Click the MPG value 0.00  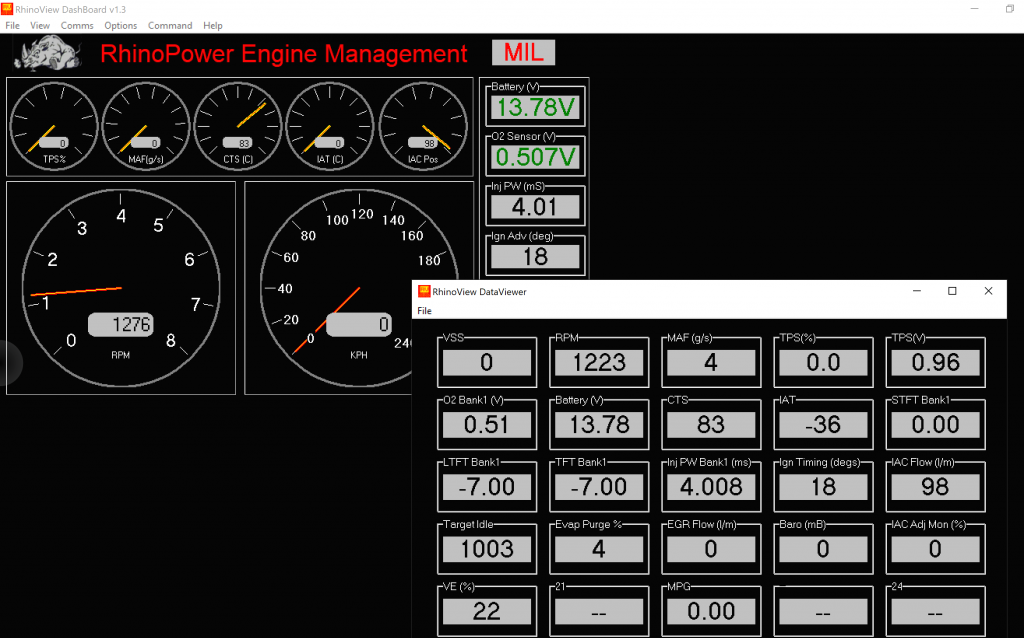(711, 611)
